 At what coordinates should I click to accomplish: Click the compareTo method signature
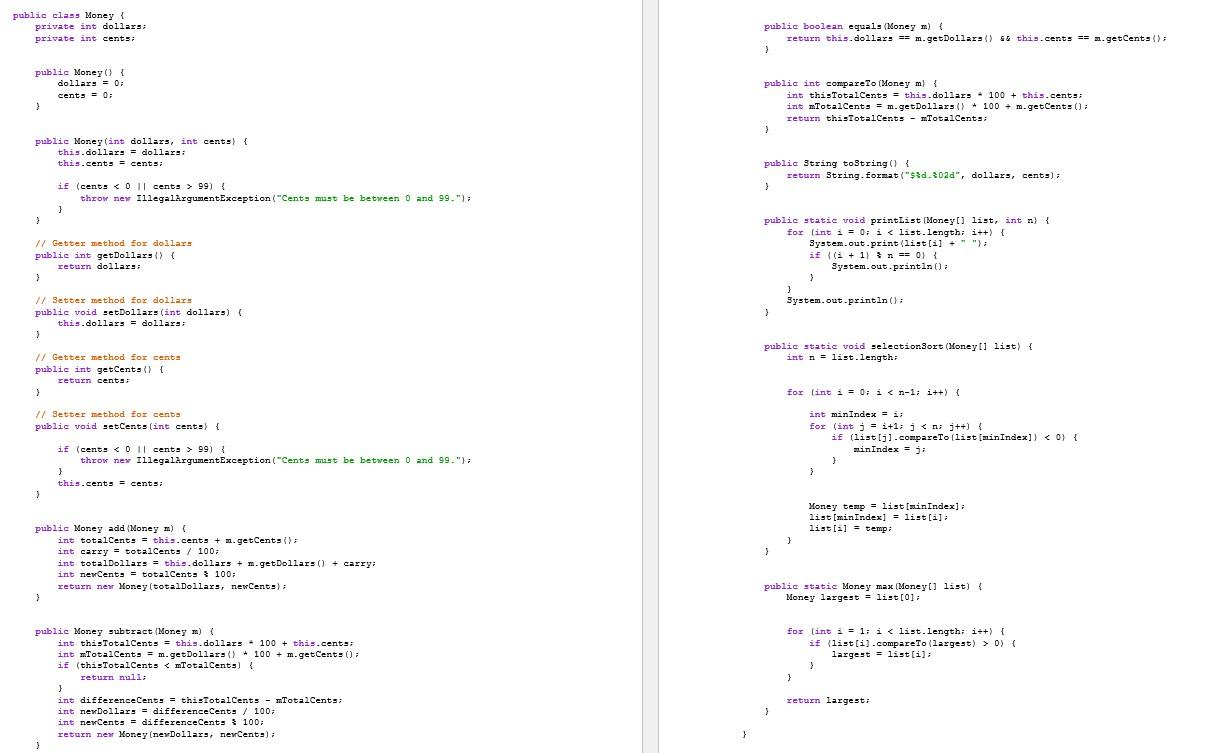(x=850, y=83)
